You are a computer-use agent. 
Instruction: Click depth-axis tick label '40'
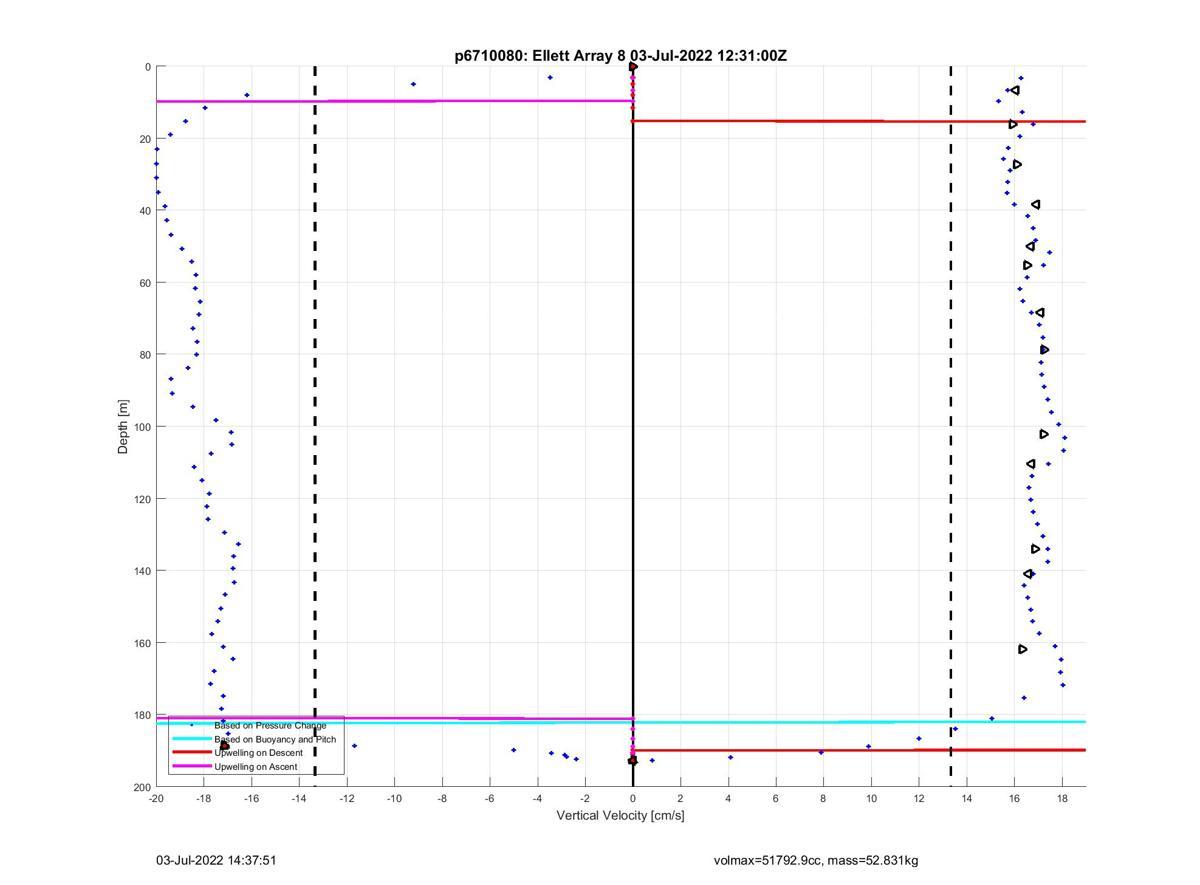point(145,211)
